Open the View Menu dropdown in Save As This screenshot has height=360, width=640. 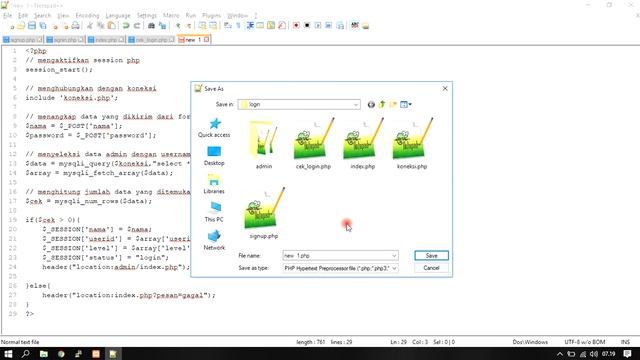pos(405,104)
